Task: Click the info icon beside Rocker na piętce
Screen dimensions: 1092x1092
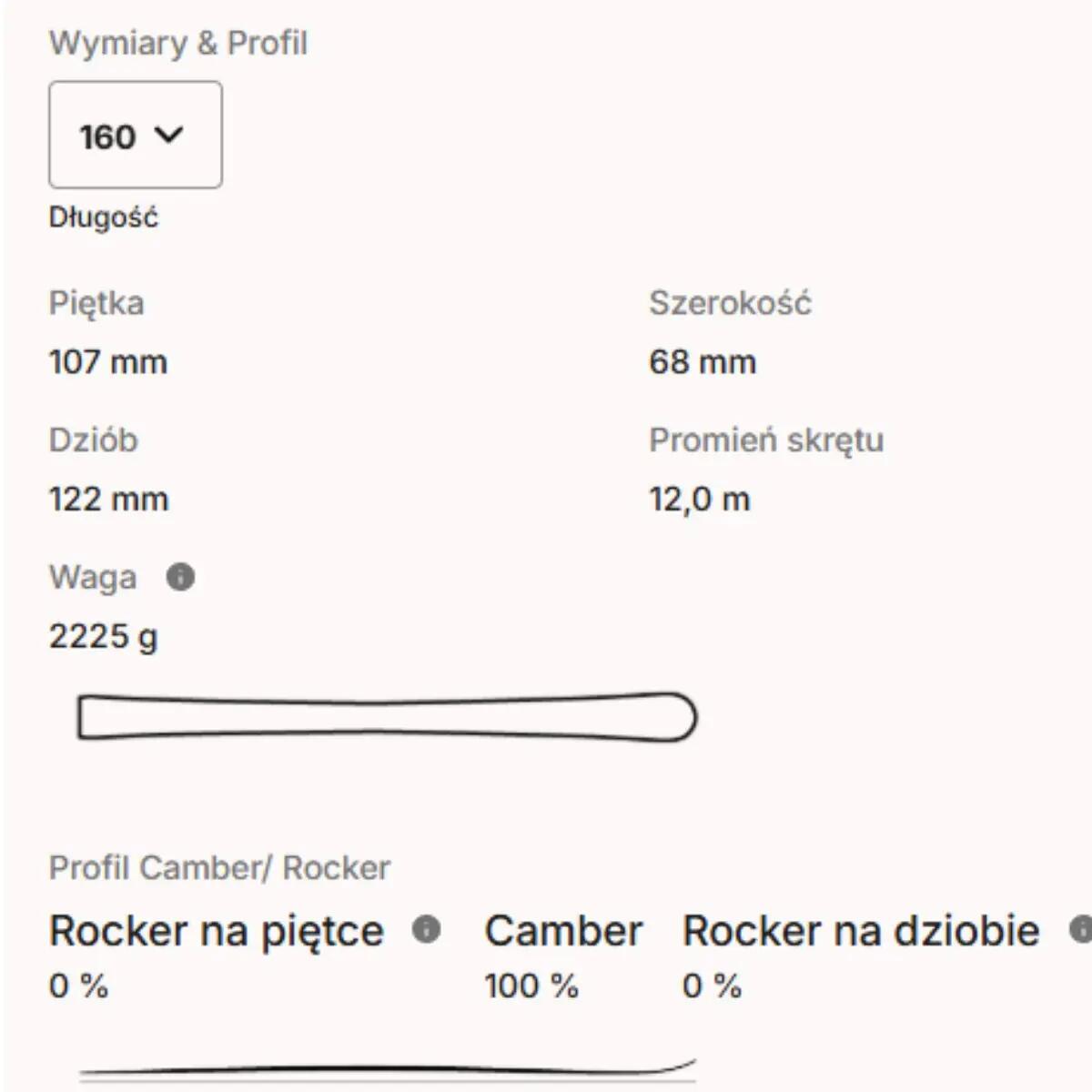Action: tap(426, 929)
